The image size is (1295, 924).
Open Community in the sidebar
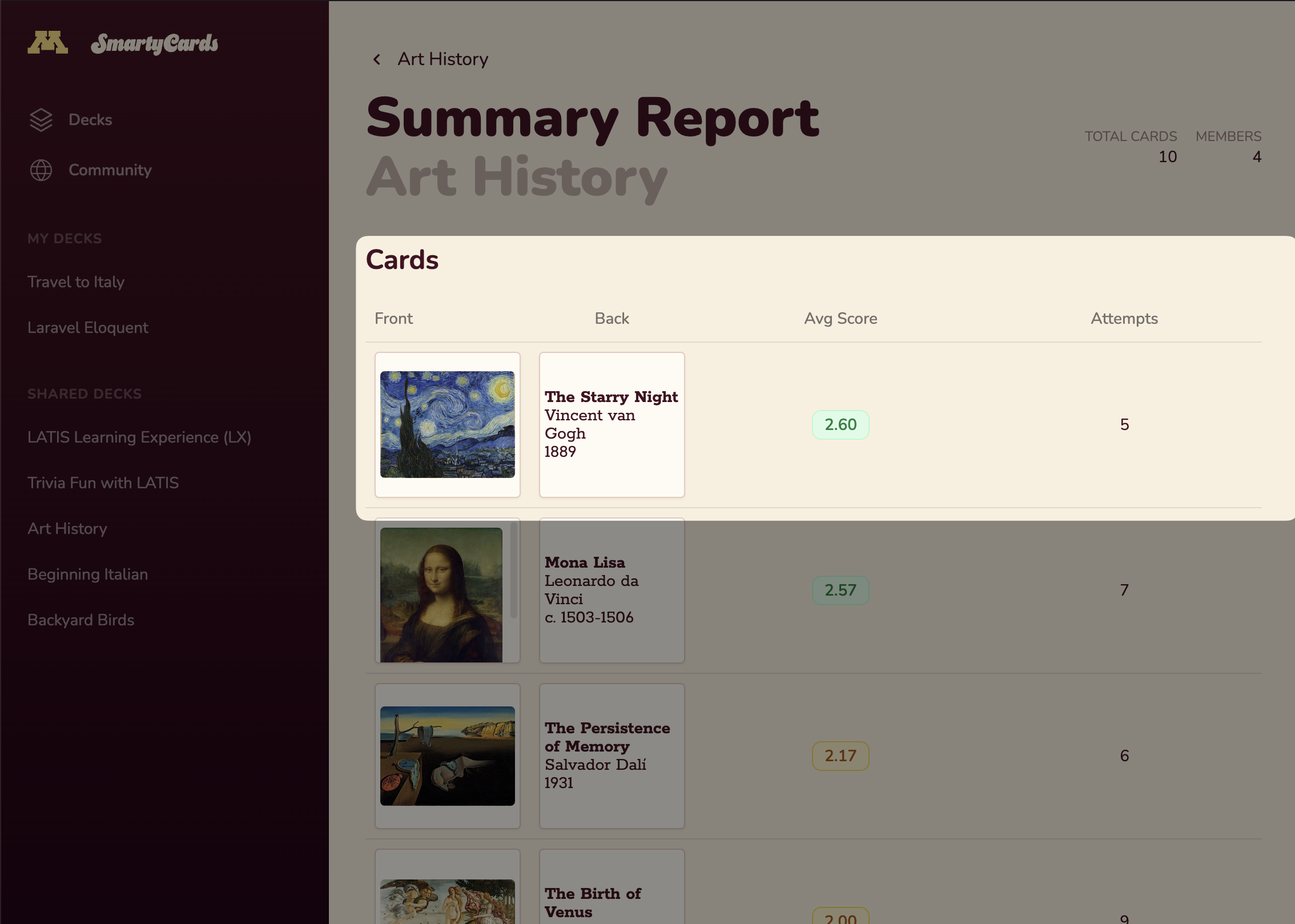[110, 170]
